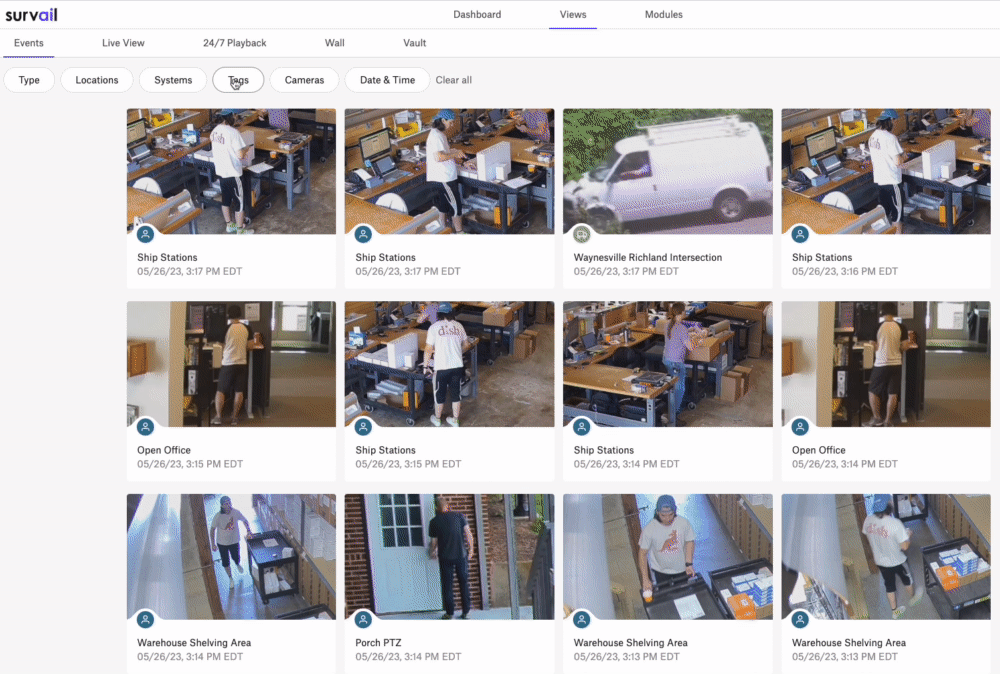The image size is (1000, 674).
Task: Click the timestamp under Porch PTZ
Action: [408, 657]
